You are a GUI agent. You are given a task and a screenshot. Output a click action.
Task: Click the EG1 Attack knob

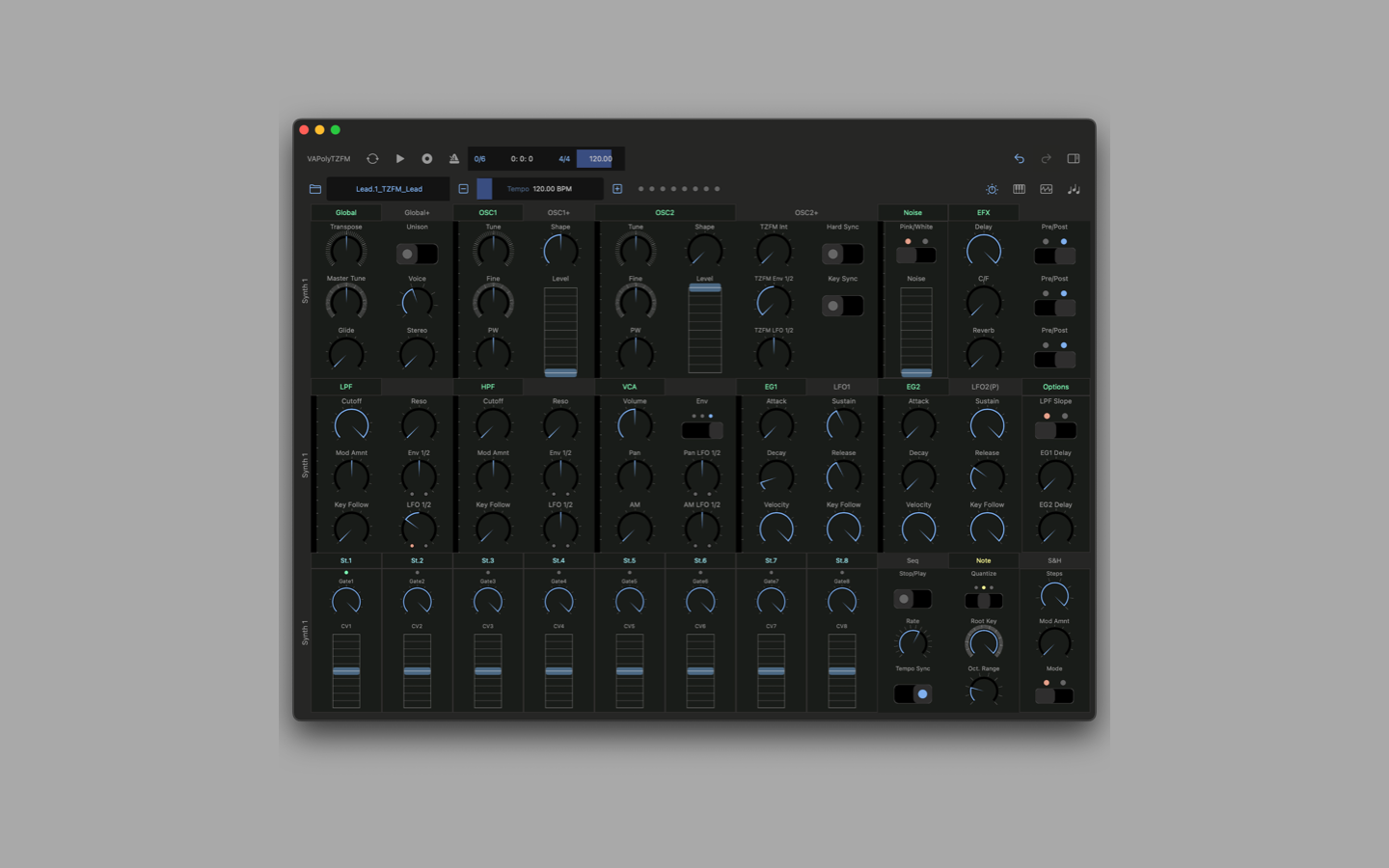click(x=776, y=425)
